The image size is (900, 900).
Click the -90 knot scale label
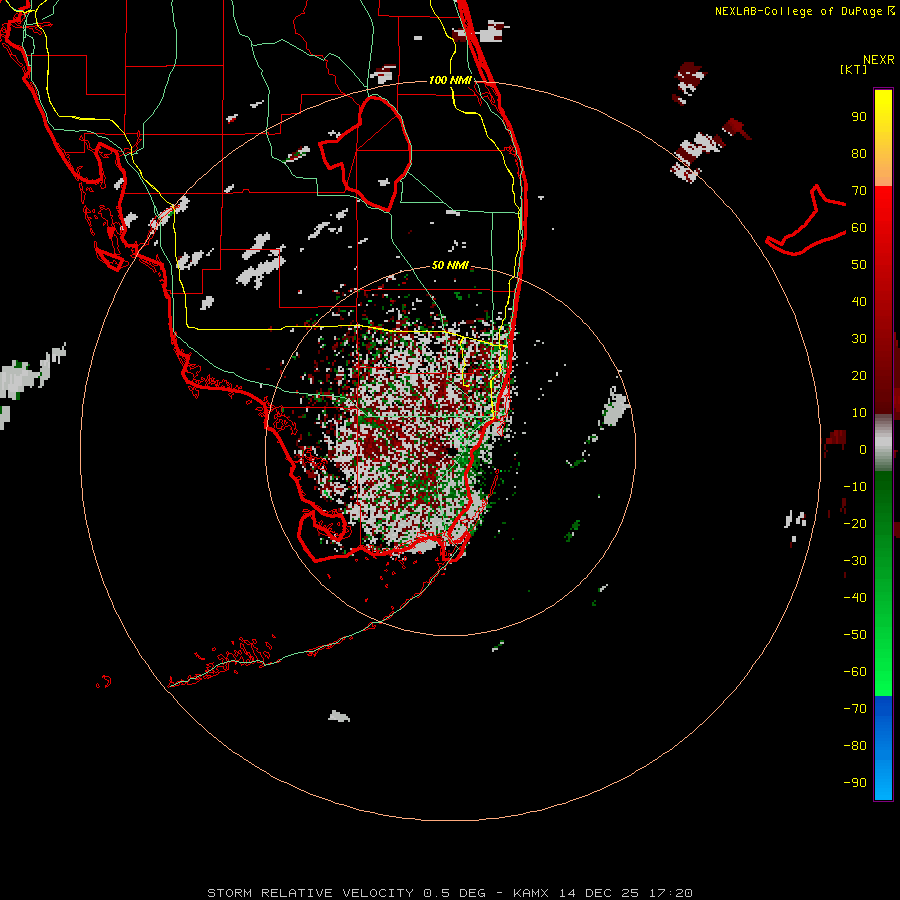pos(855,783)
